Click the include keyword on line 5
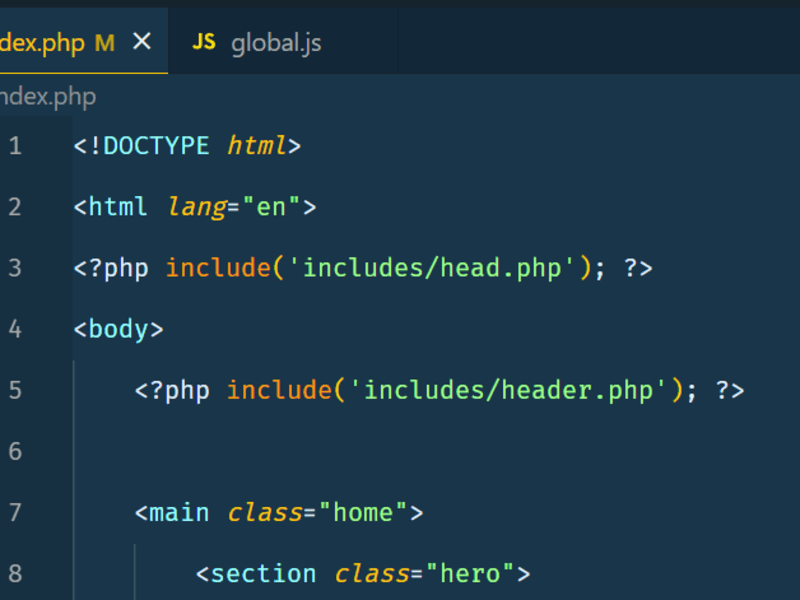Screen dimensions: 800x600 click(280, 390)
